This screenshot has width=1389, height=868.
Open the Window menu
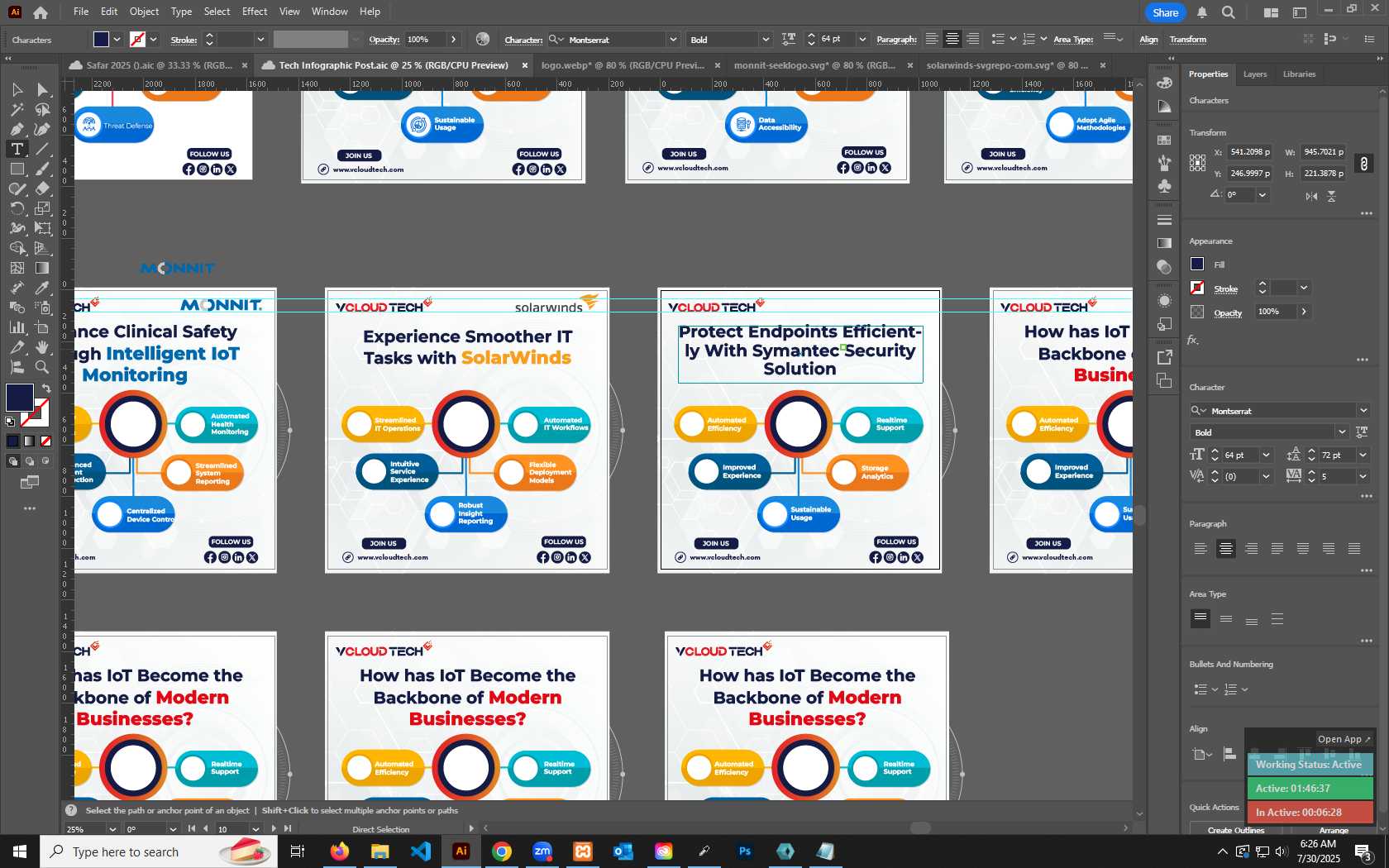click(329, 12)
